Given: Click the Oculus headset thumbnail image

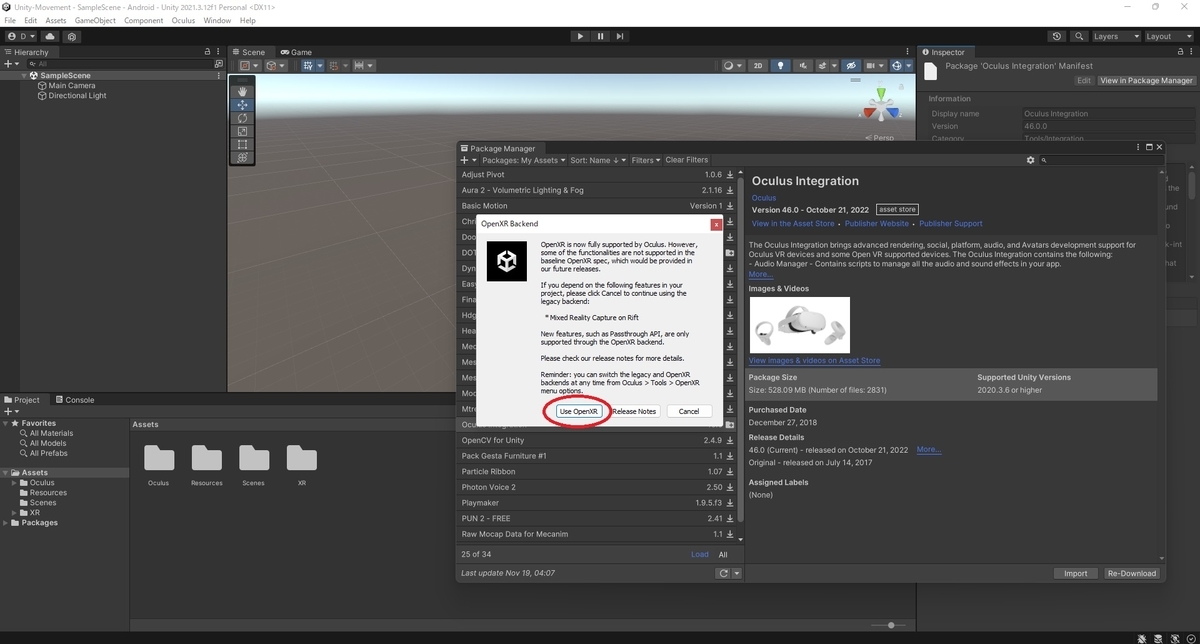Looking at the screenshot, I should coord(800,324).
